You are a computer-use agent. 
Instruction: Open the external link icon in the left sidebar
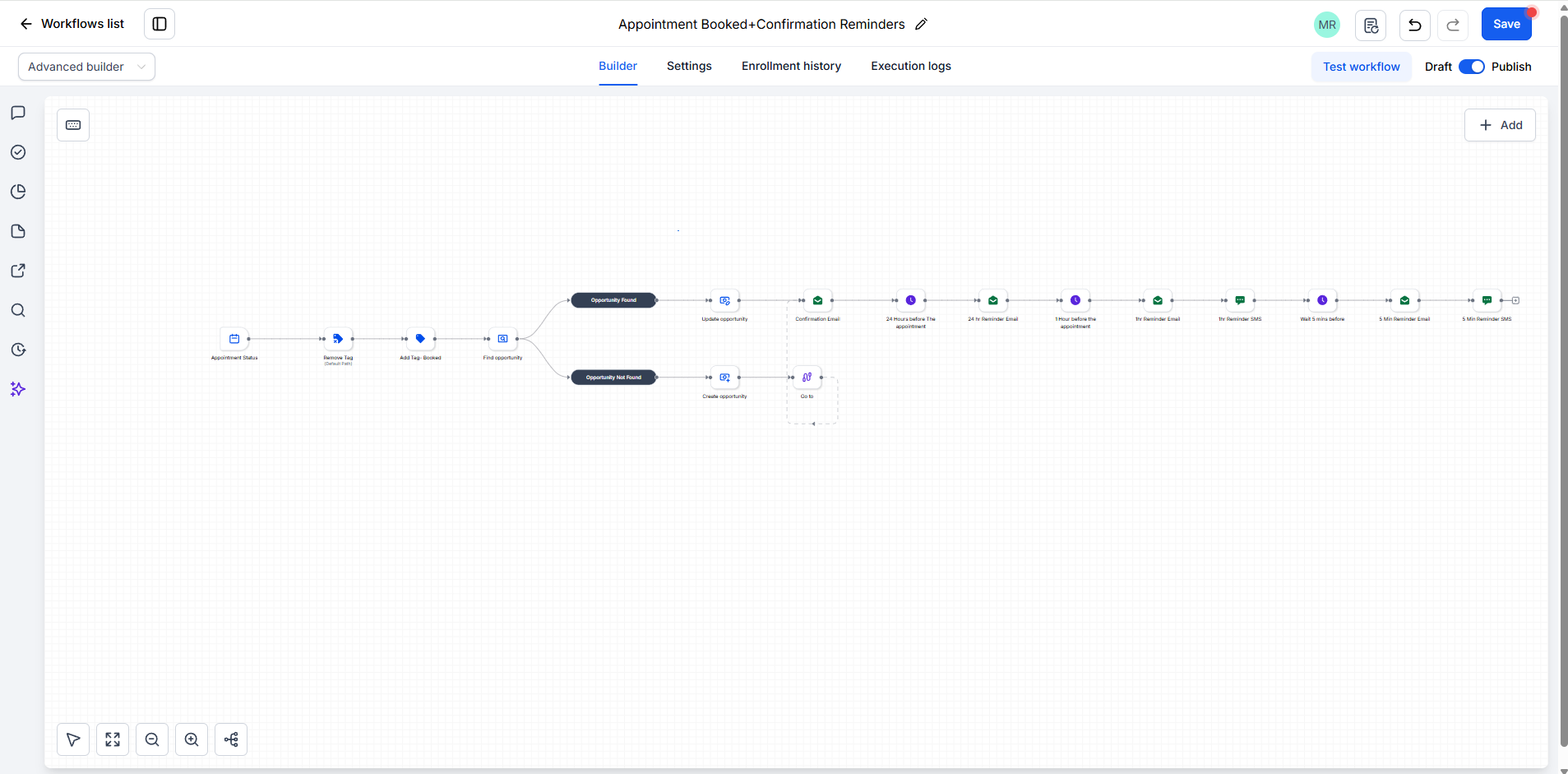click(x=18, y=271)
